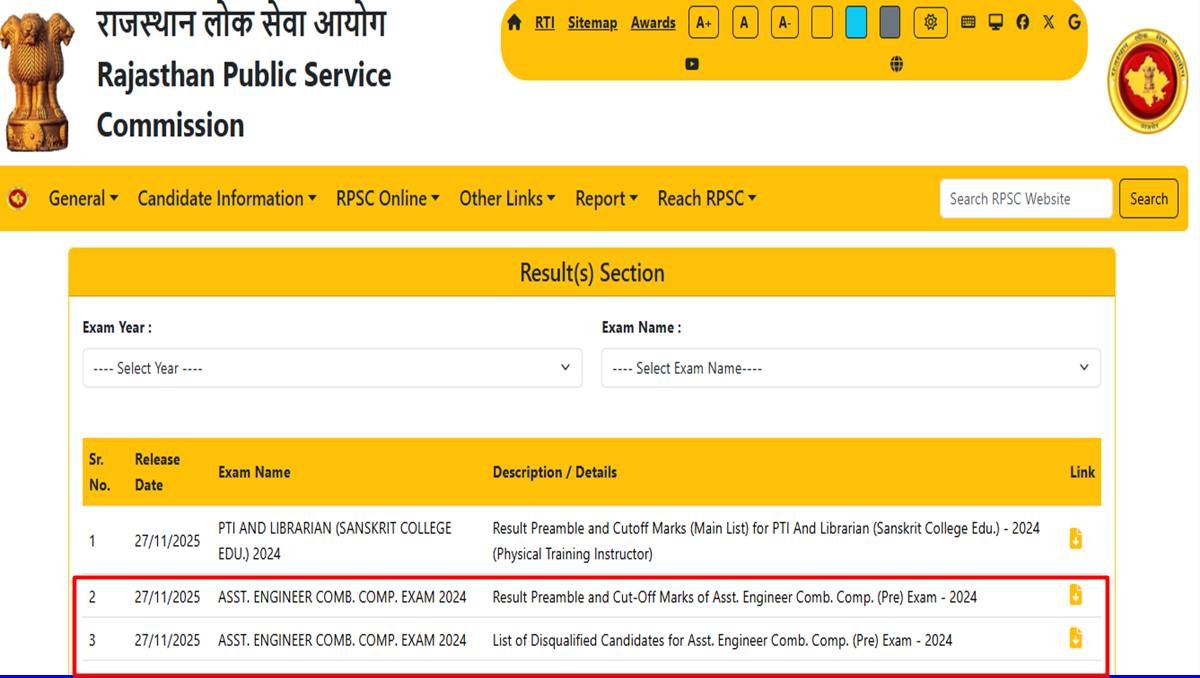Reset font size with the A button
Image resolution: width=1200 pixels, height=678 pixels.
pos(744,22)
